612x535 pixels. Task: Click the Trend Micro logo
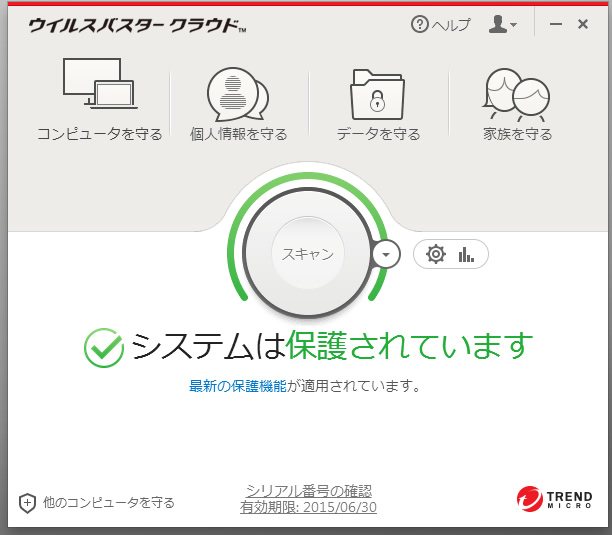tap(554, 499)
